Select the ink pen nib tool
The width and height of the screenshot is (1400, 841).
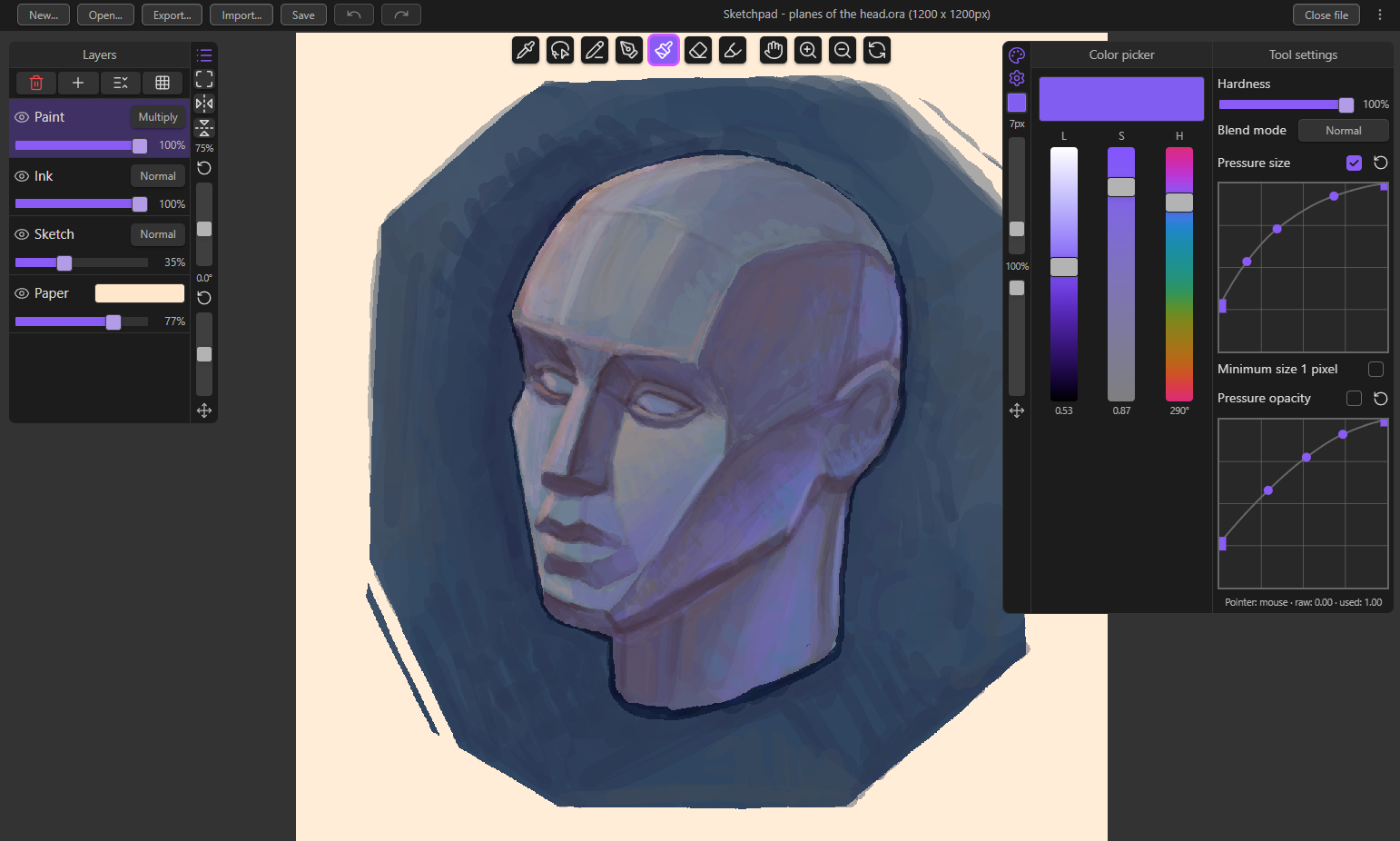click(x=629, y=50)
